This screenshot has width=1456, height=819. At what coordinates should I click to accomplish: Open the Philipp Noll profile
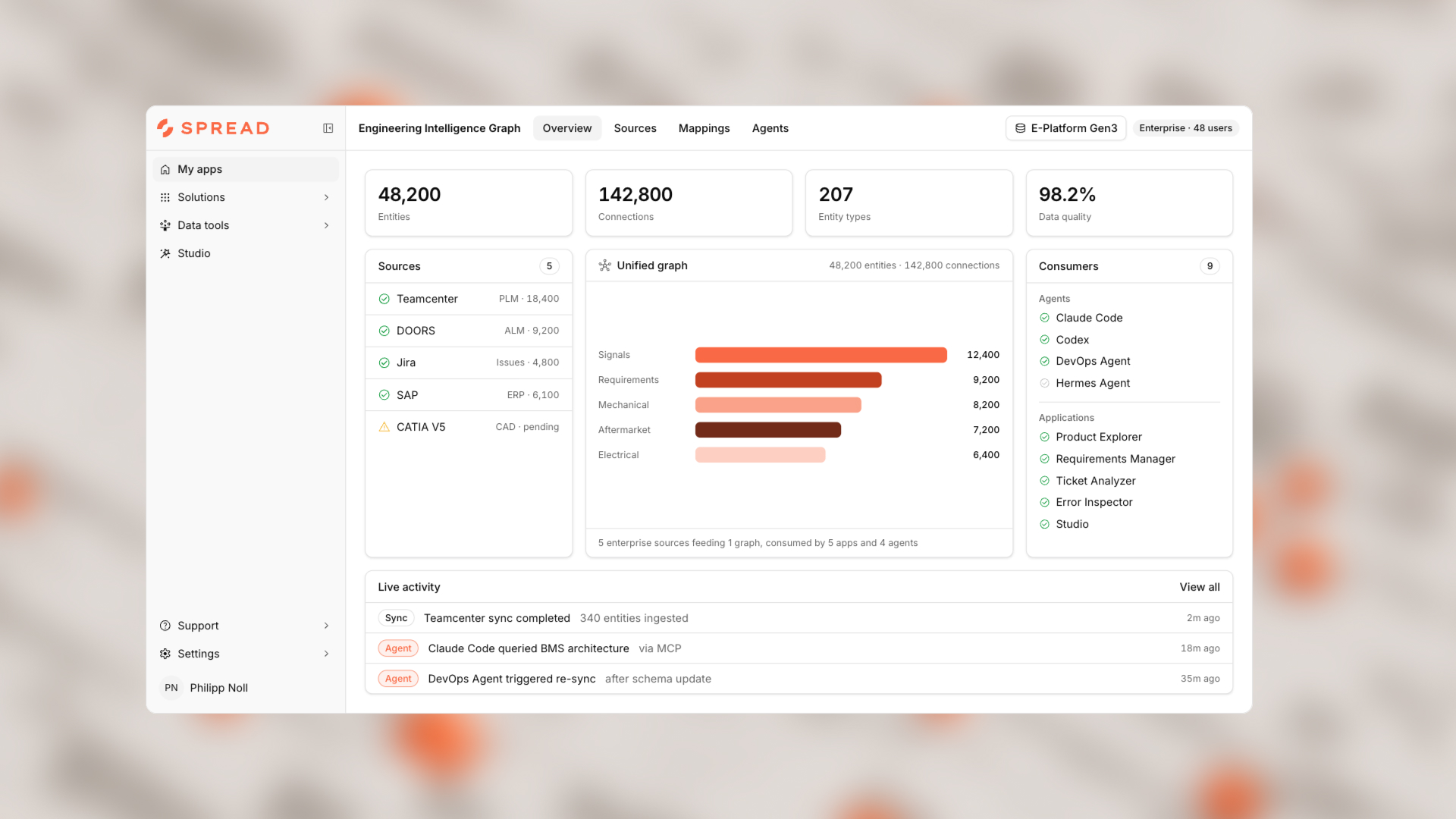246,688
